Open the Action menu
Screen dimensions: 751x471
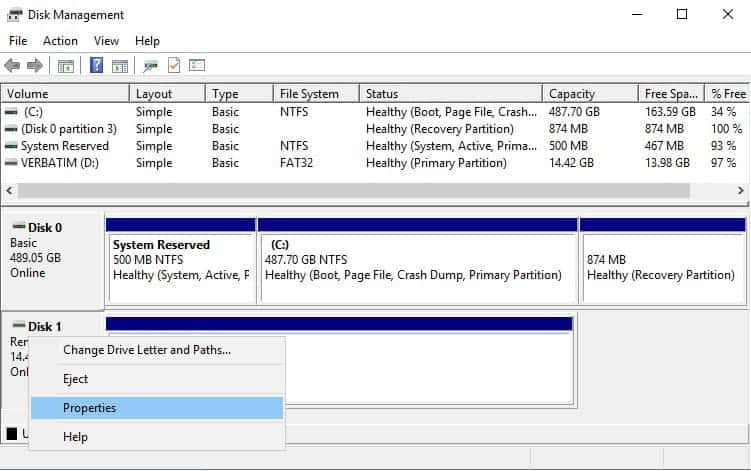point(60,41)
